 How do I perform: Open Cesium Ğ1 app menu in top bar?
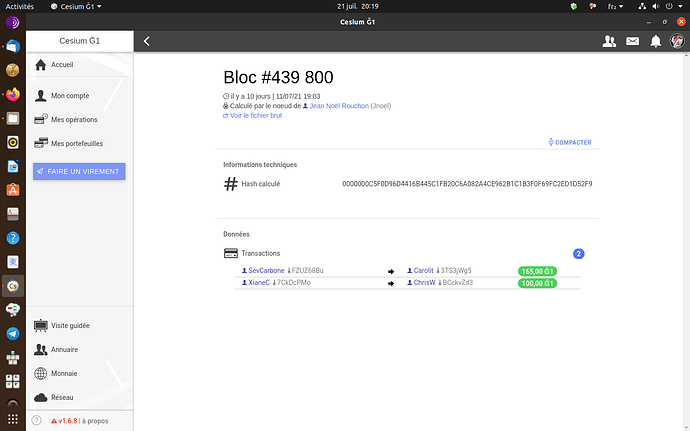click(x=76, y=6)
